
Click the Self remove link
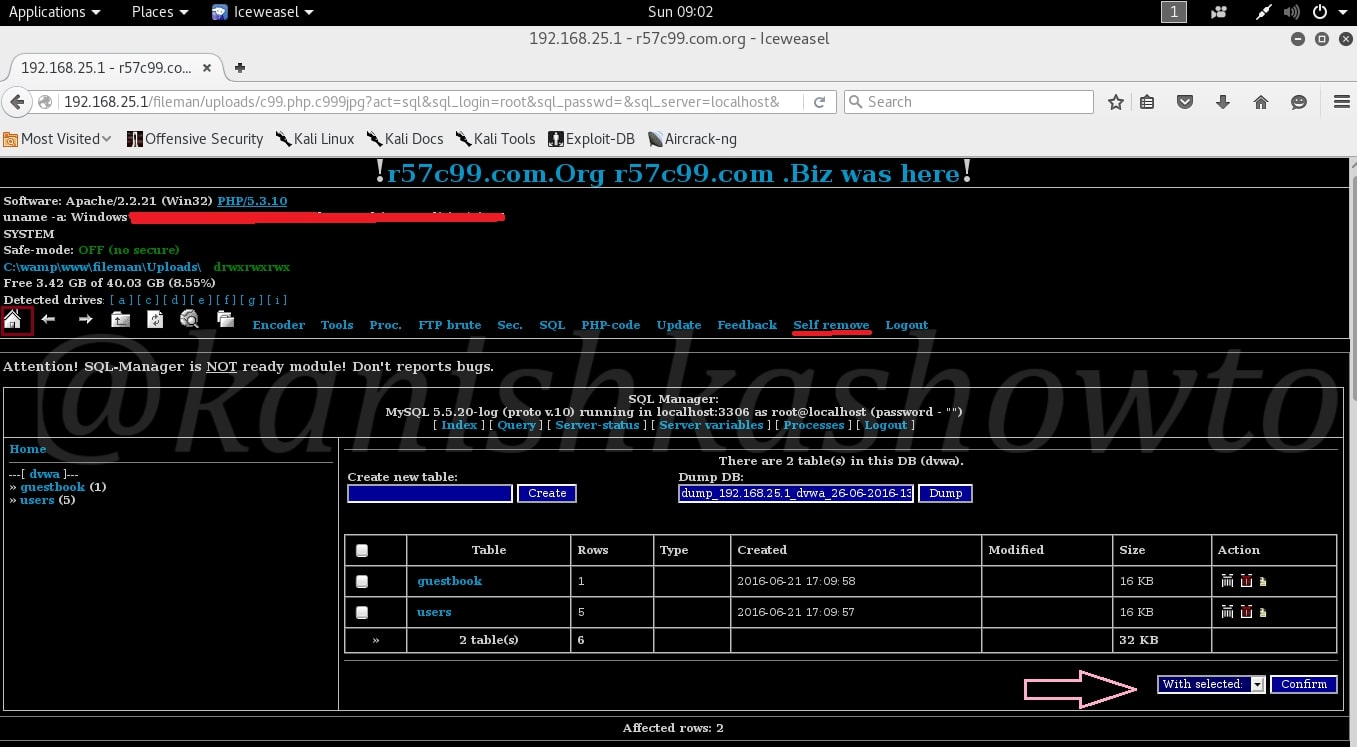tap(831, 325)
